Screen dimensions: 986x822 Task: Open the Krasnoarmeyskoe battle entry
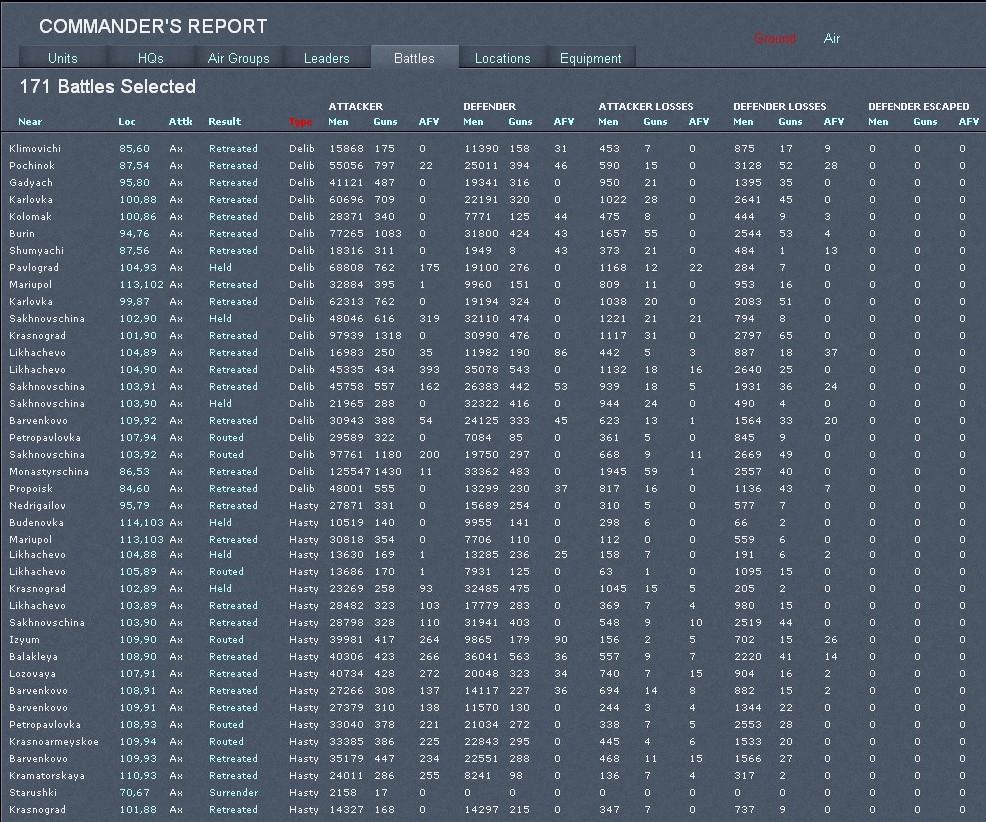click(x=54, y=742)
